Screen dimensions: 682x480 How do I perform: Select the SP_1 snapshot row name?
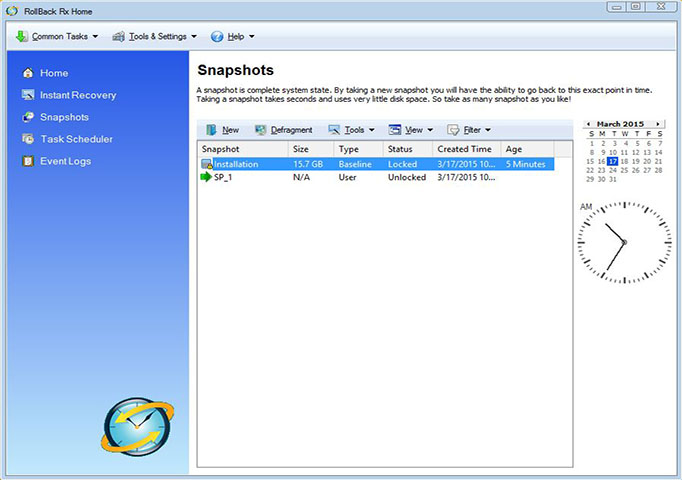pos(223,177)
